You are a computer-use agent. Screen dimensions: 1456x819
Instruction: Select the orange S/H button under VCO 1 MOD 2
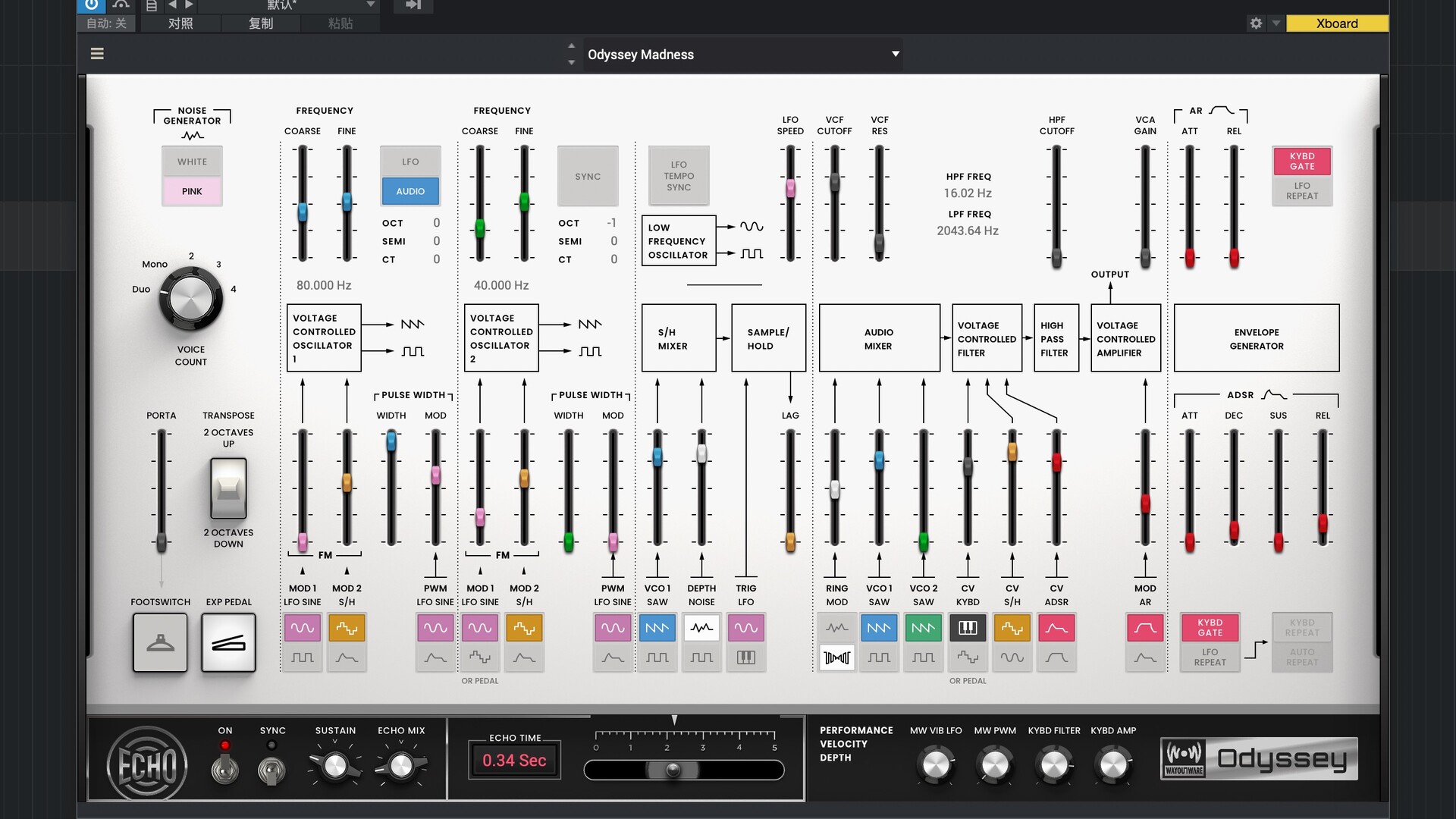click(347, 628)
